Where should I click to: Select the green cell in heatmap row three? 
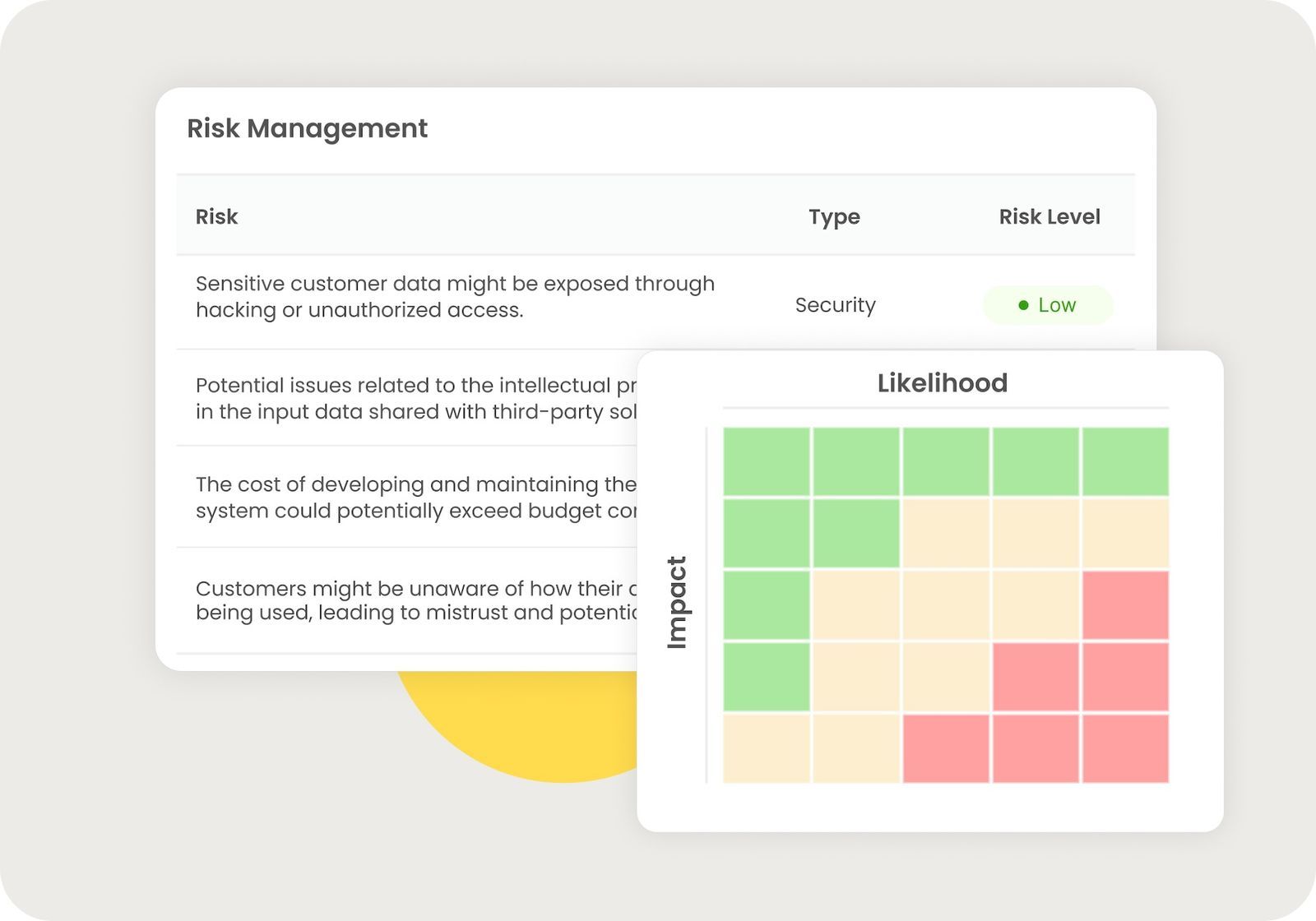click(767, 605)
